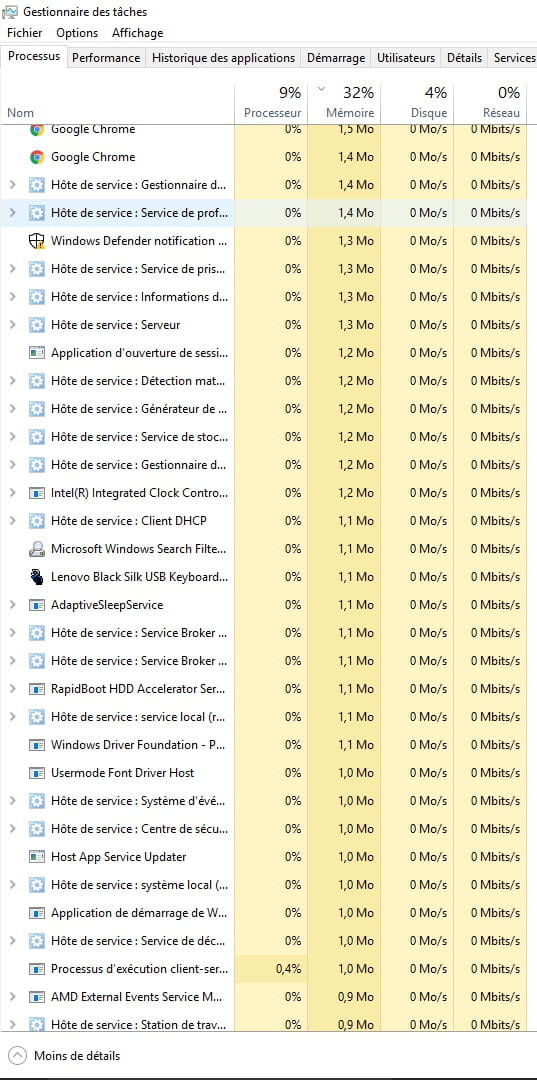Viewport: 537px width, 1080px height.
Task: Select the fully visible Google Chrome process icon
Action: (36, 157)
